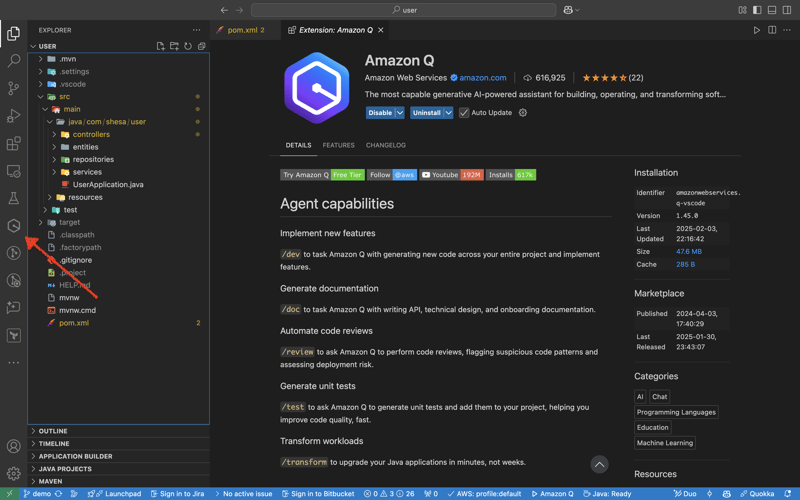
Task: Expand the JAVA PROJECTS section
Action: tap(65, 468)
